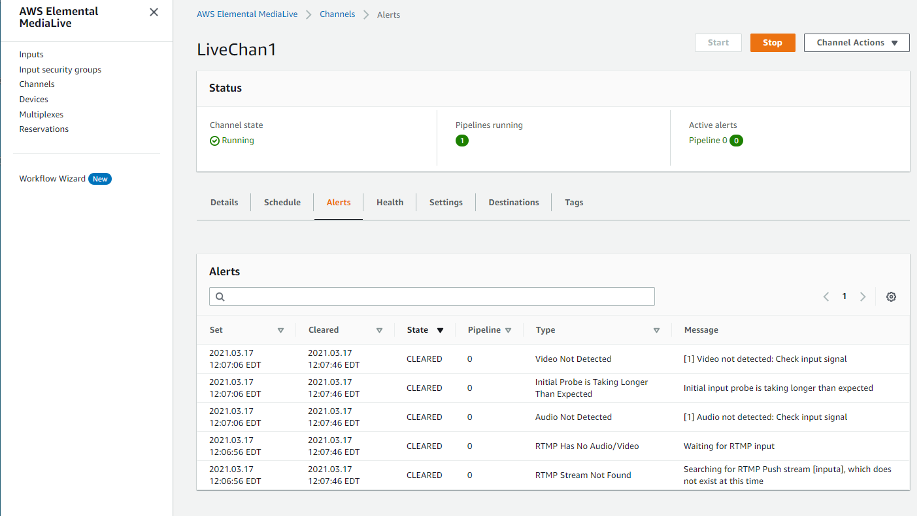Screen dimensions: 918x516
Task: Click the Pipelines running count badge
Action: tap(462, 141)
